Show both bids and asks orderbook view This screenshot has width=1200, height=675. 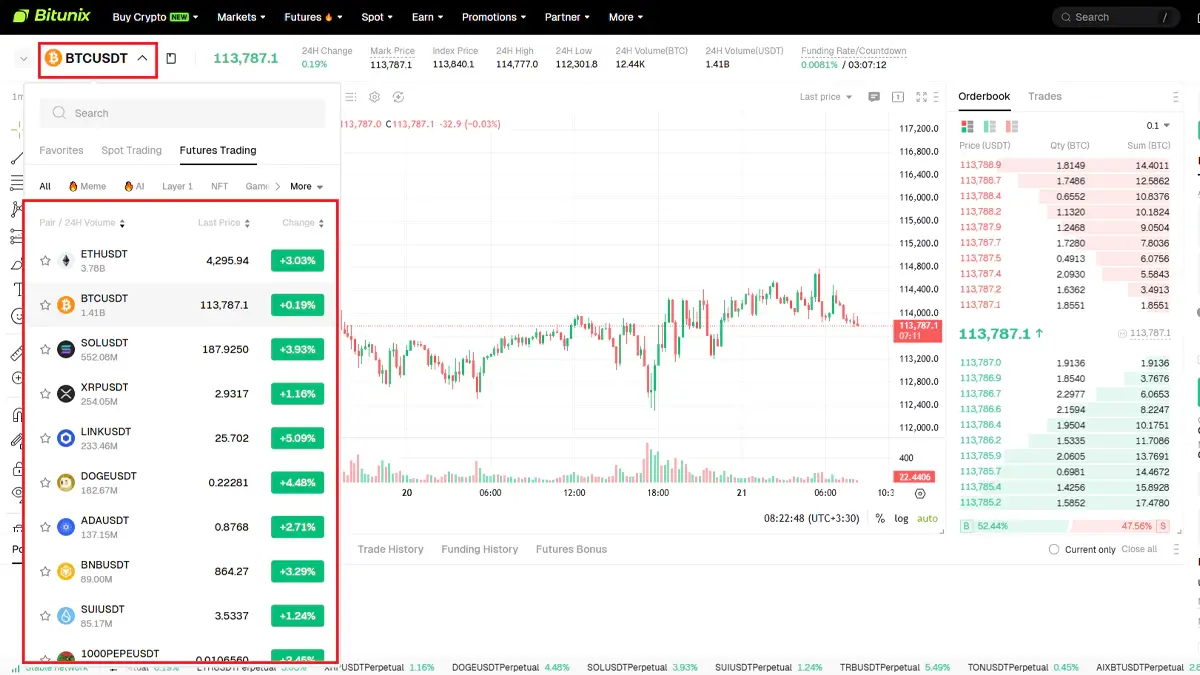pyautogui.click(x=967, y=126)
